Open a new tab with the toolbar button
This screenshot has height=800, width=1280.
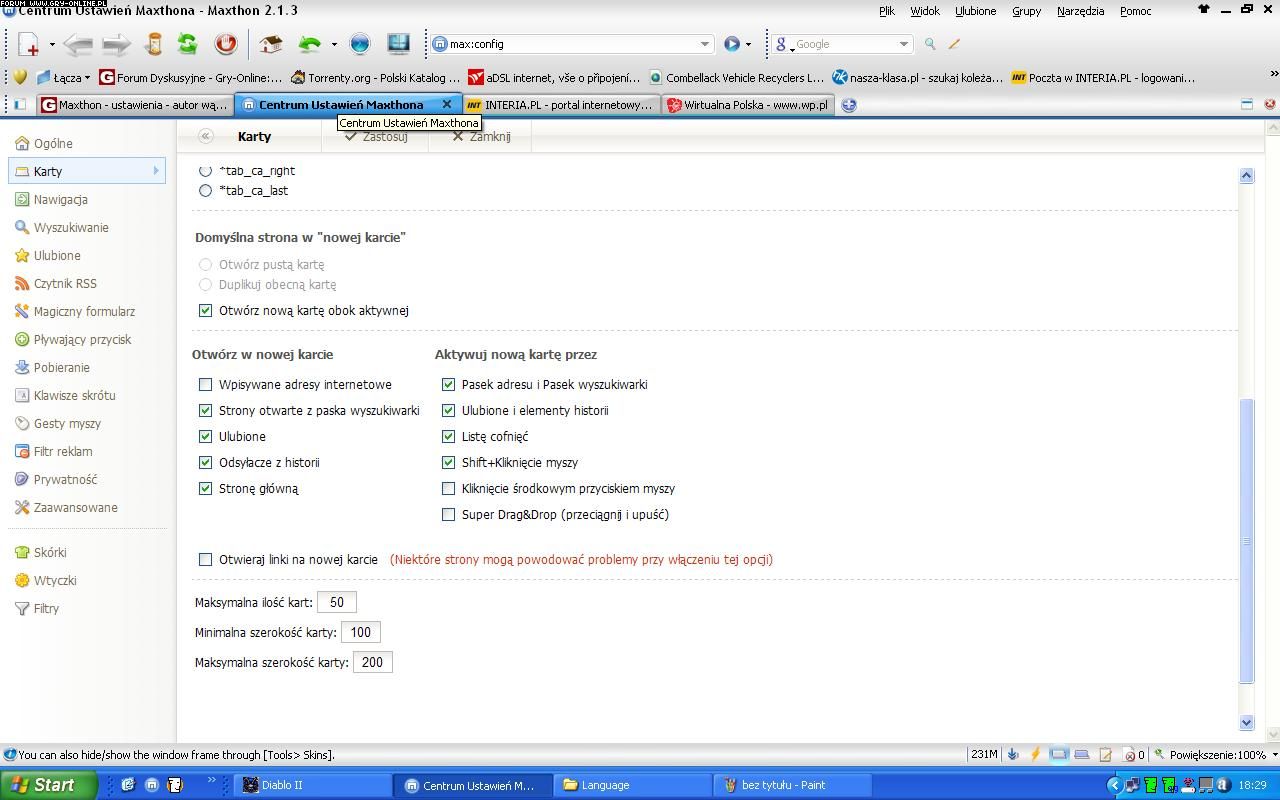(x=29, y=44)
